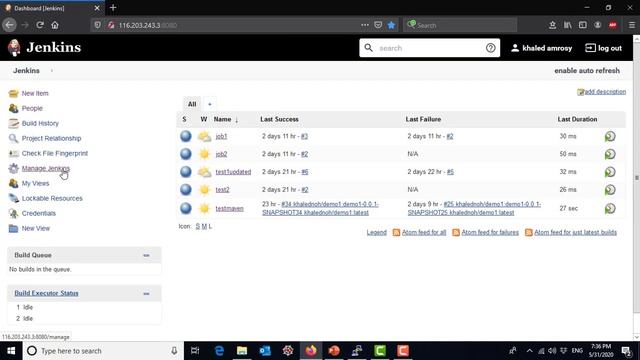
Task: Open New Item in the sidebar
Action: 35,93
